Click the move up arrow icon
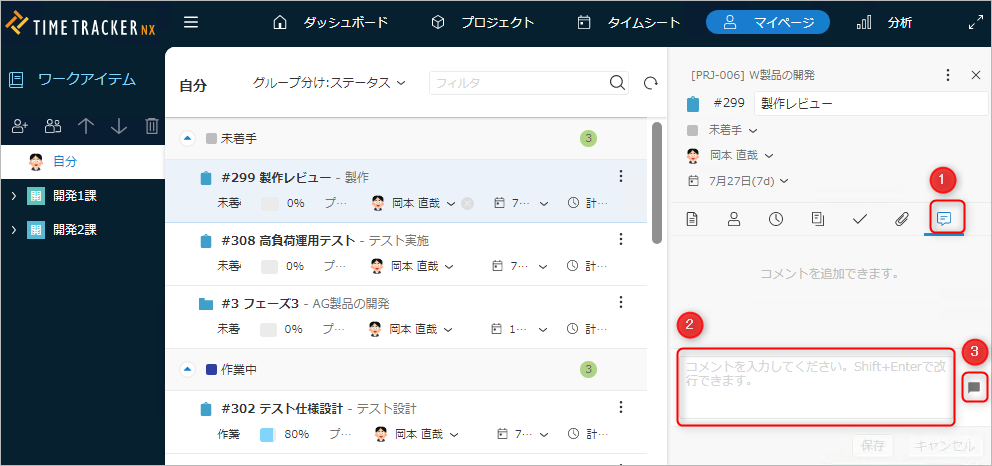This screenshot has height=466, width=992. pyautogui.click(x=85, y=126)
